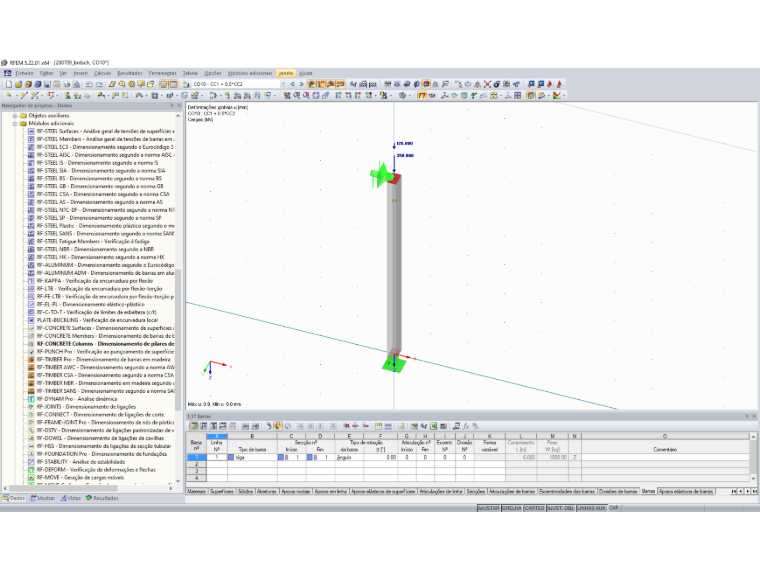Click the red X delete toolbar icon
The width and height of the screenshot is (760, 570).
pyautogui.click(x=487, y=84)
